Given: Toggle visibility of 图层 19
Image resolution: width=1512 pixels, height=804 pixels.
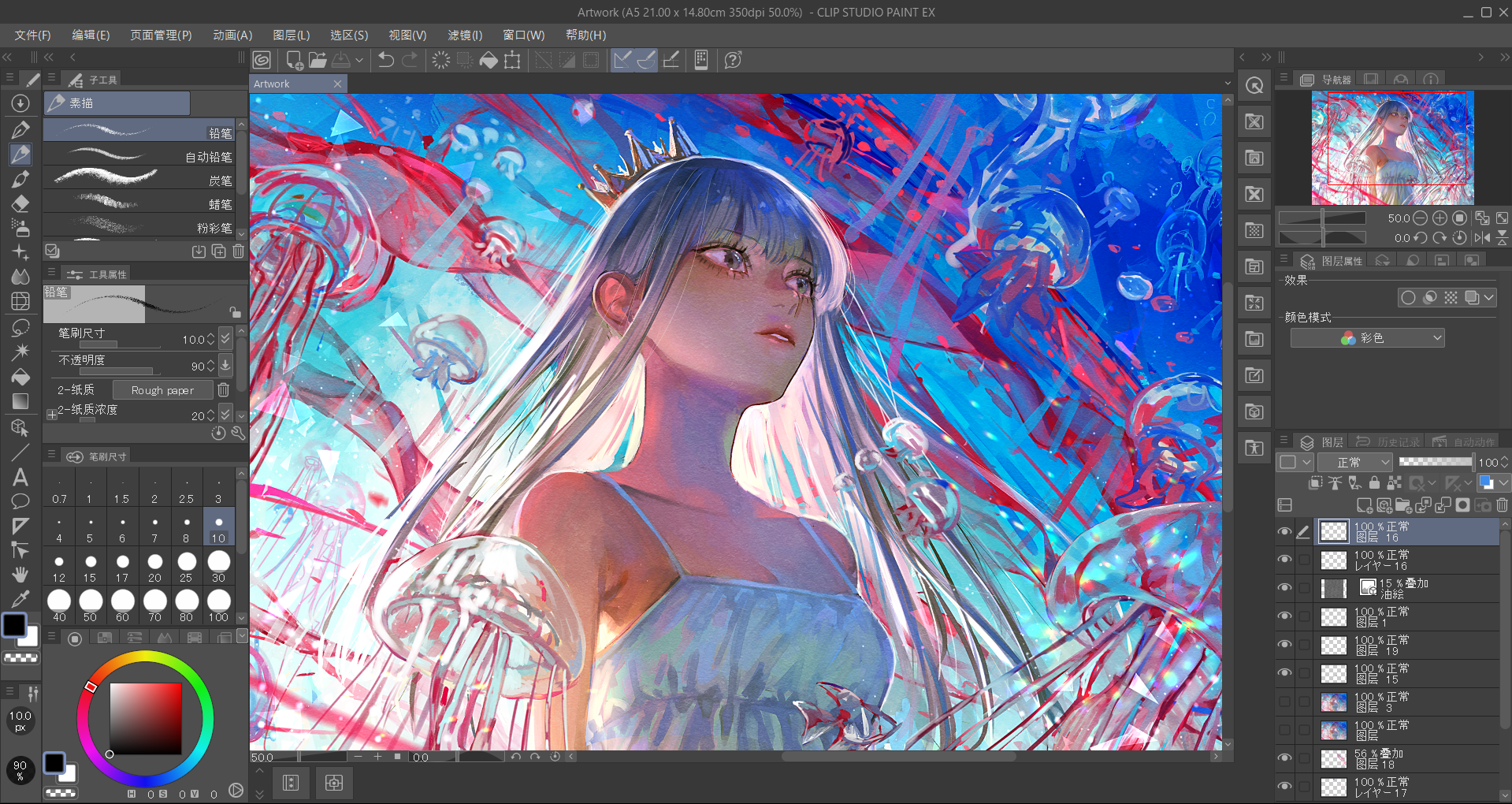Looking at the screenshot, I should pyautogui.click(x=1284, y=645).
